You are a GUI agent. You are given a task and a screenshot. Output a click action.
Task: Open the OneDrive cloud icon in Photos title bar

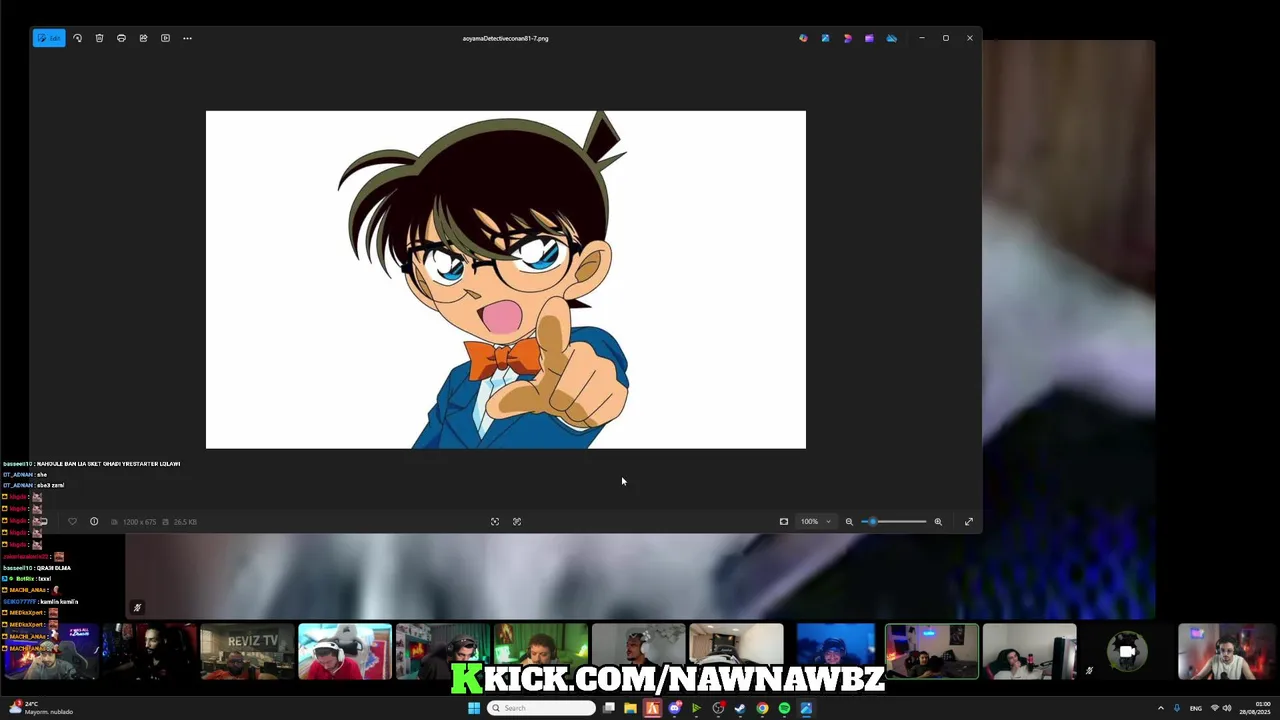(892, 38)
